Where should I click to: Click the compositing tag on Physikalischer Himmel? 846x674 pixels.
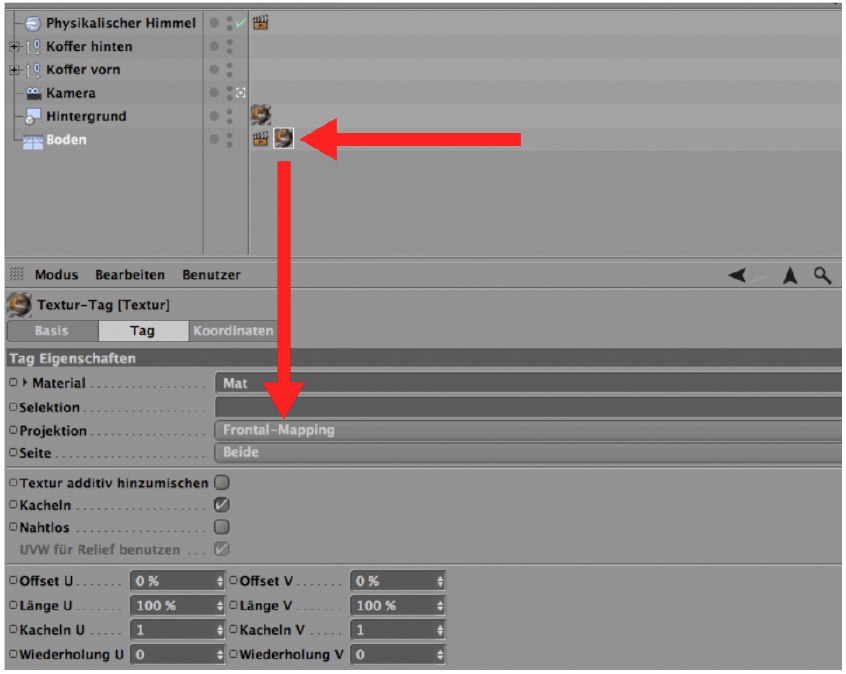pyautogui.click(x=261, y=23)
